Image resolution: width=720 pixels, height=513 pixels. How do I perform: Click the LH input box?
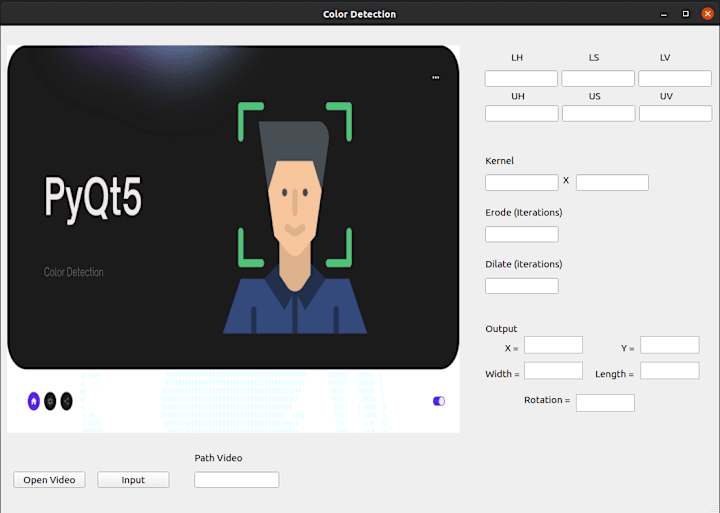click(x=521, y=79)
